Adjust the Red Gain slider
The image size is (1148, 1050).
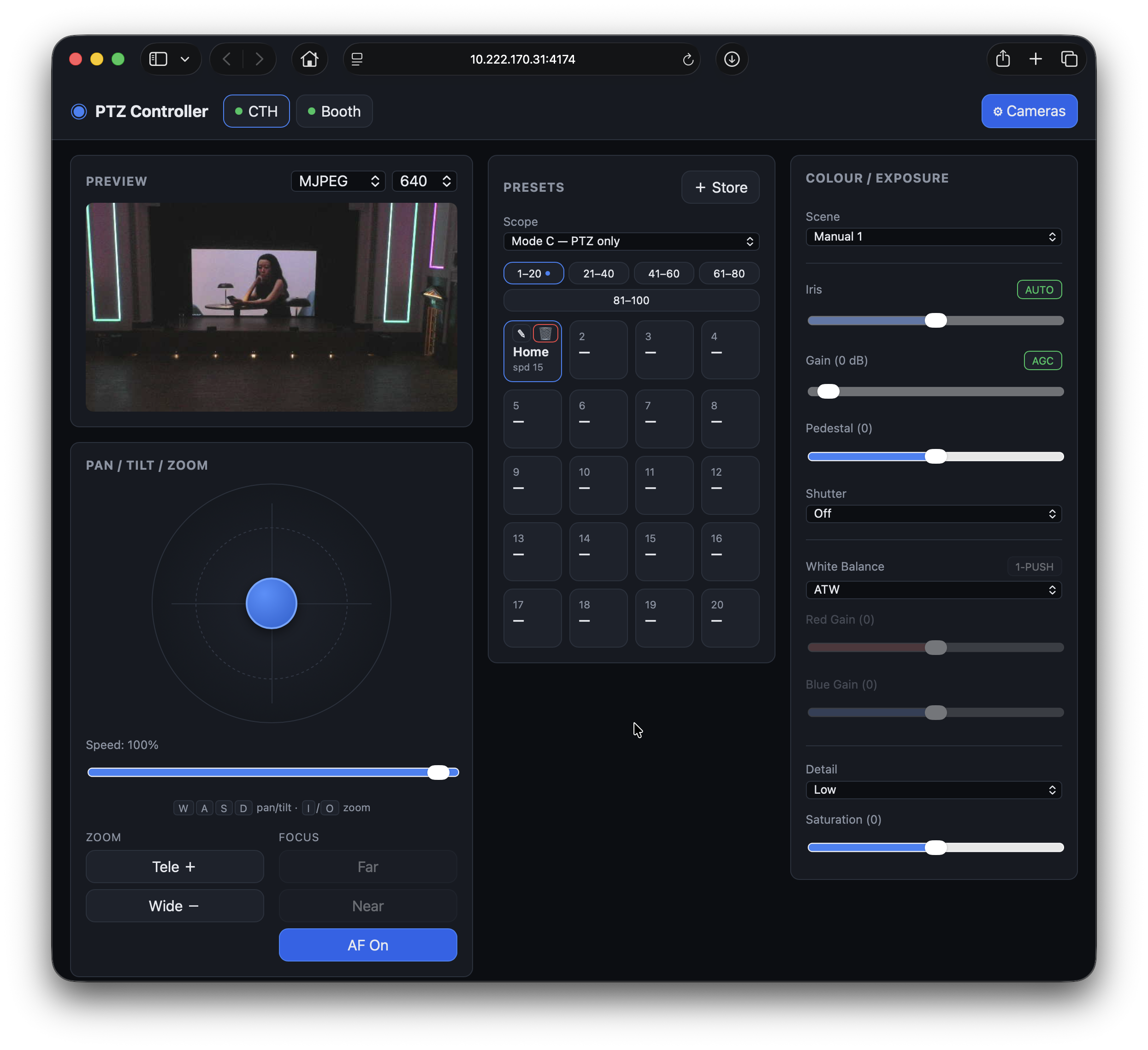point(935,648)
